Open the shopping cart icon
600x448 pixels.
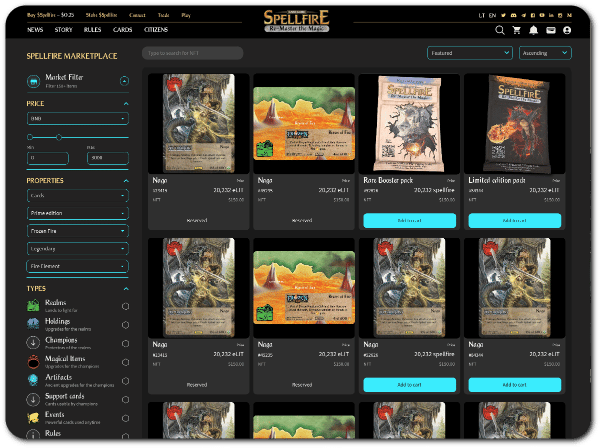click(516, 30)
